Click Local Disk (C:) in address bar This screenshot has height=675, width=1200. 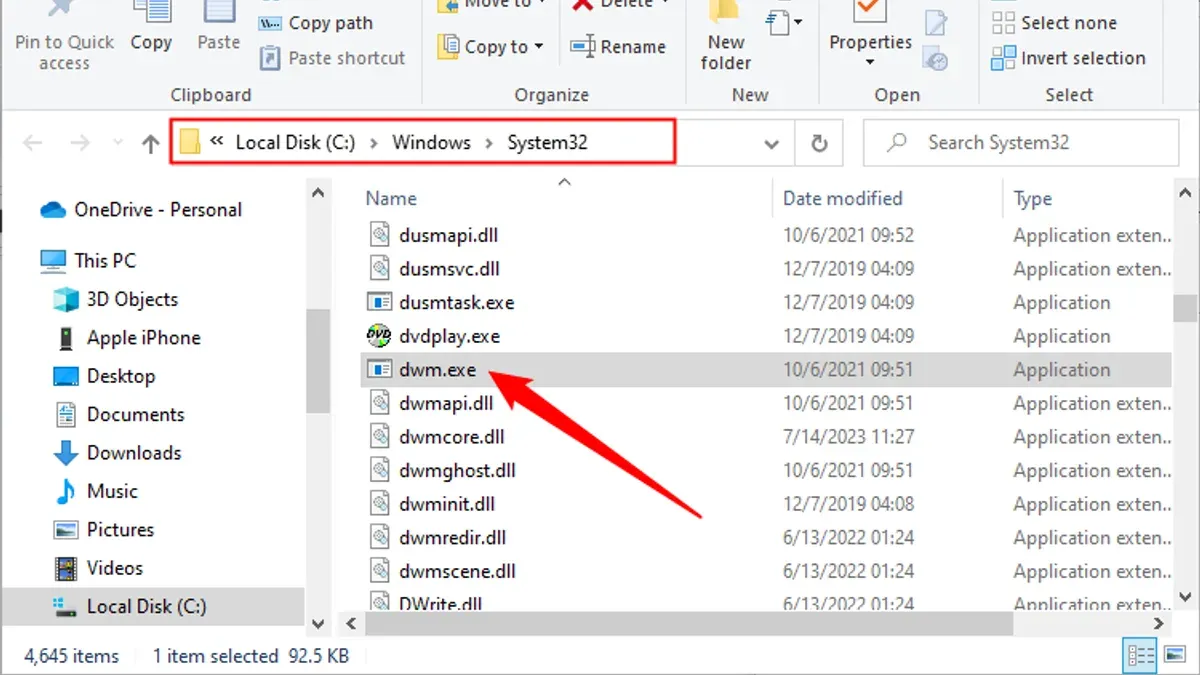pyautogui.click(x=295, y=142)
